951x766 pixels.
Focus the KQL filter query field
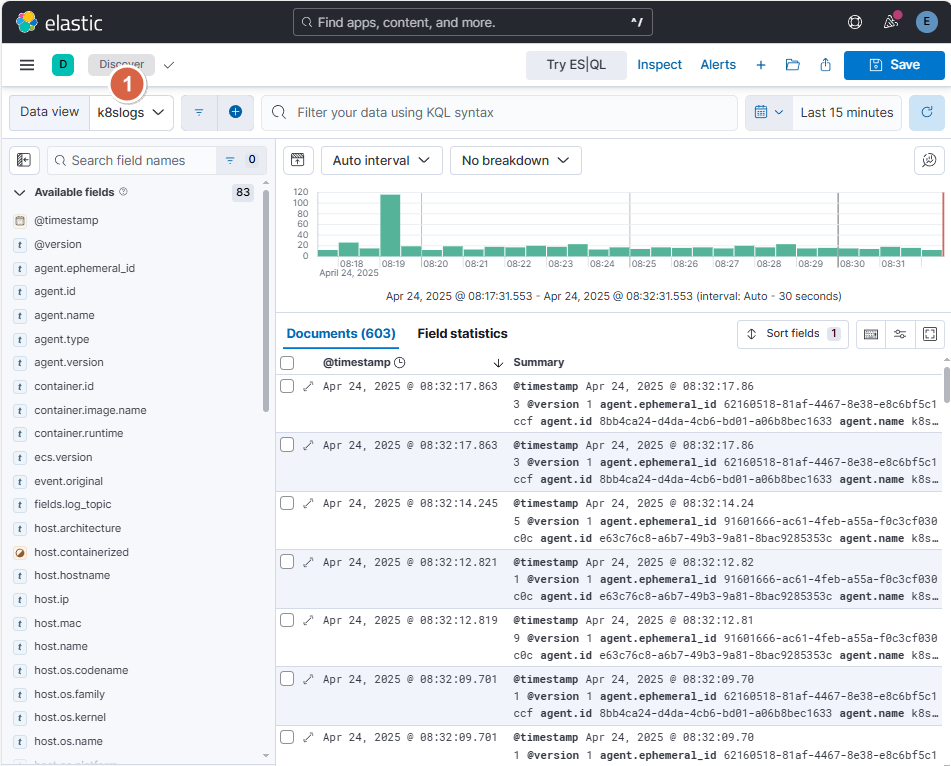tap(499, 112)
